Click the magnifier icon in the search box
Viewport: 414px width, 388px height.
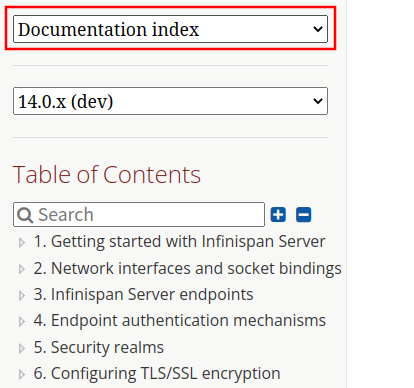(25, 215)
